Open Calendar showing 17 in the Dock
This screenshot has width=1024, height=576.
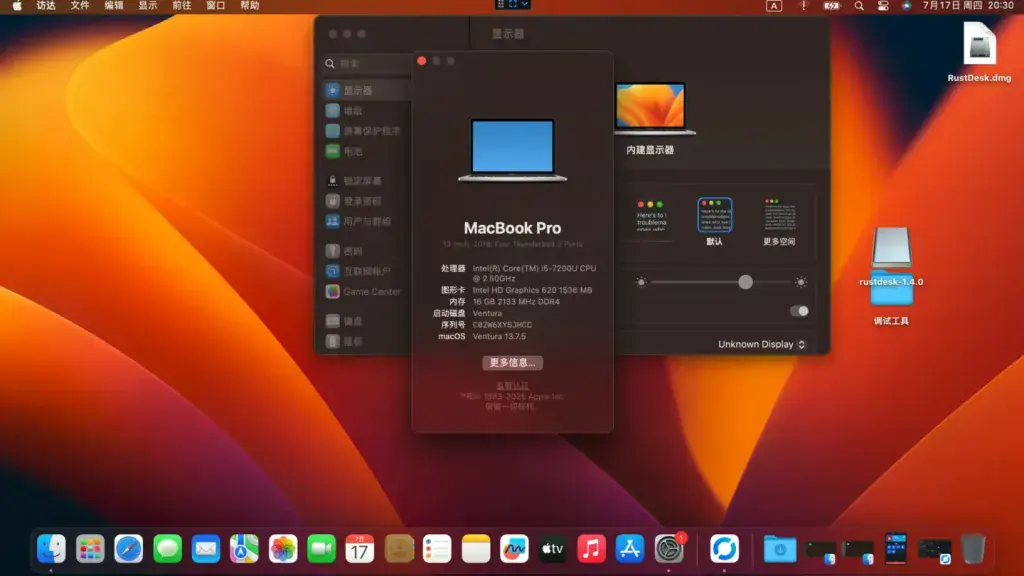pos(360,549)
